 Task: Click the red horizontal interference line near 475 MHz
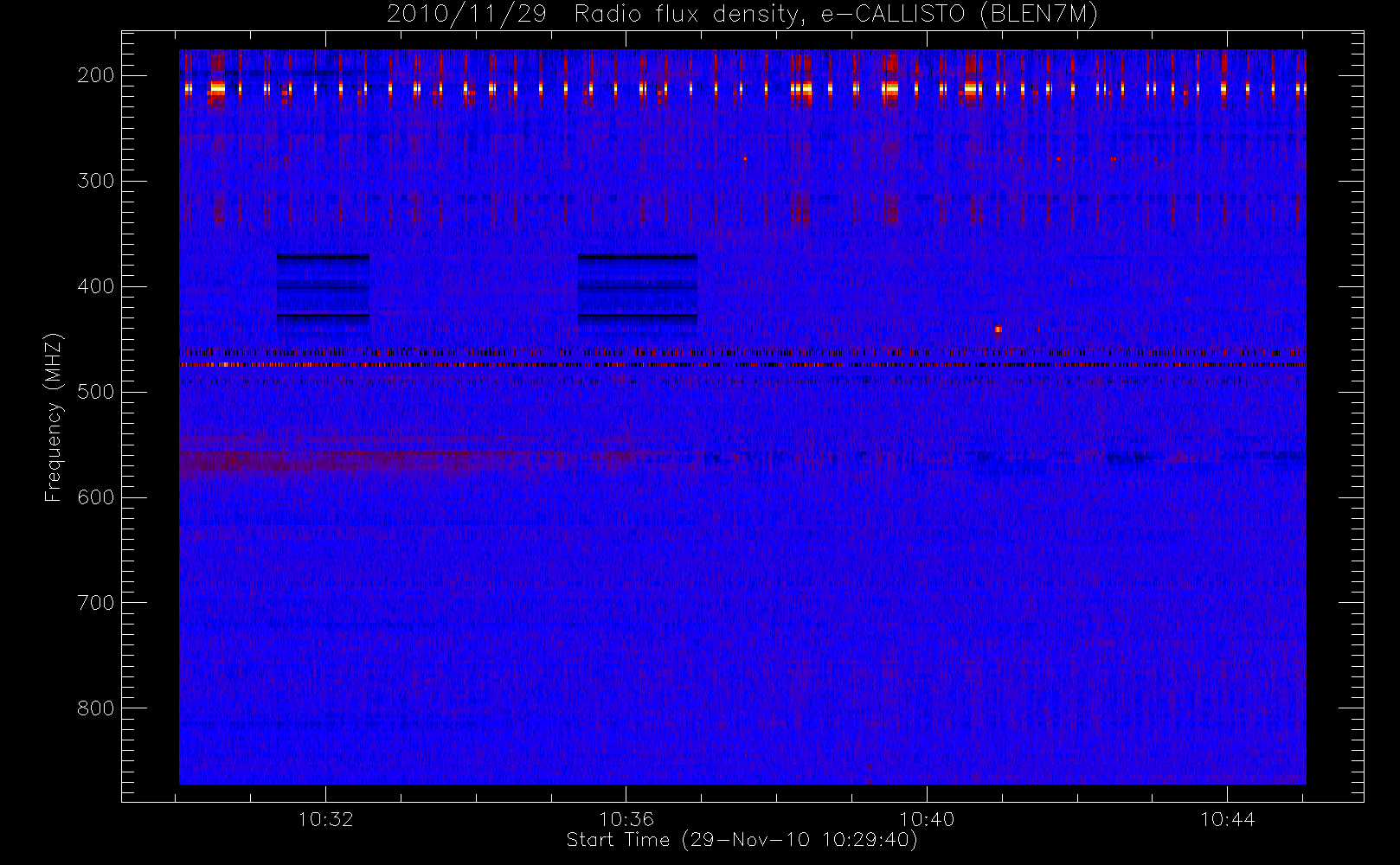[x=742, y=365]
